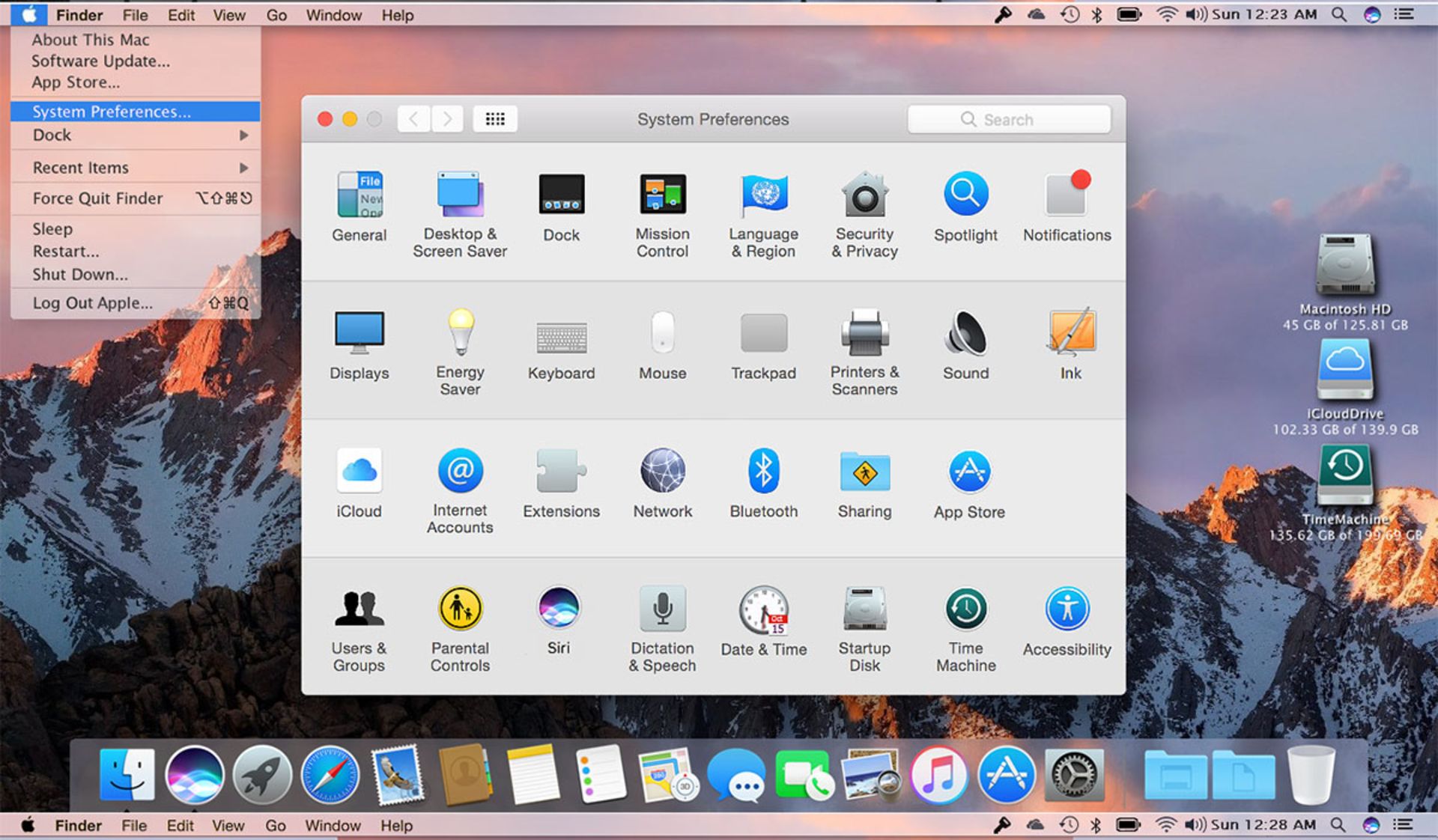Open Displays preferences
The image size is (1438, 840).
coord(359,344)
